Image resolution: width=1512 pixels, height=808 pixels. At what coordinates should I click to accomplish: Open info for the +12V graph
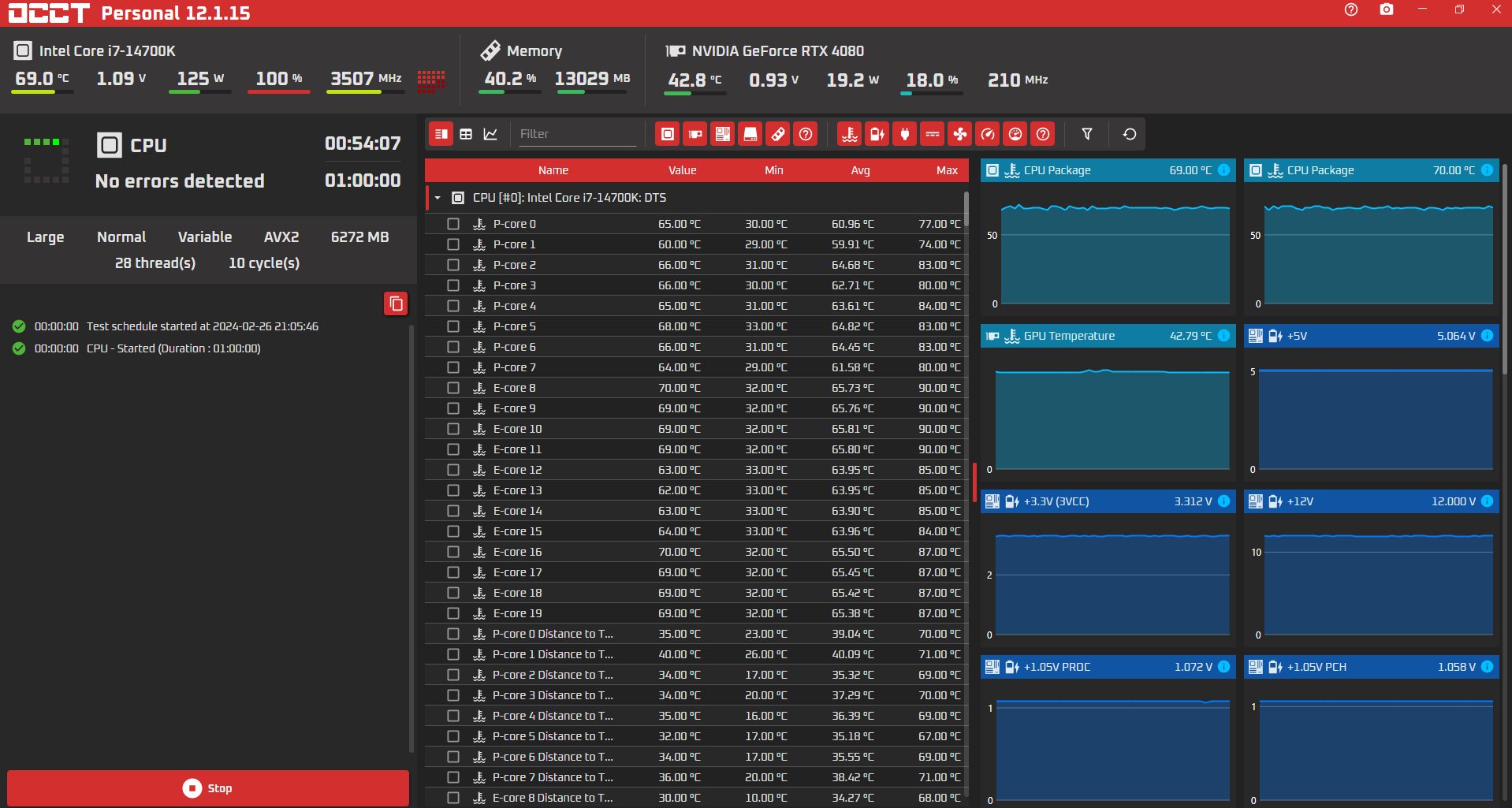[1487, 501]
